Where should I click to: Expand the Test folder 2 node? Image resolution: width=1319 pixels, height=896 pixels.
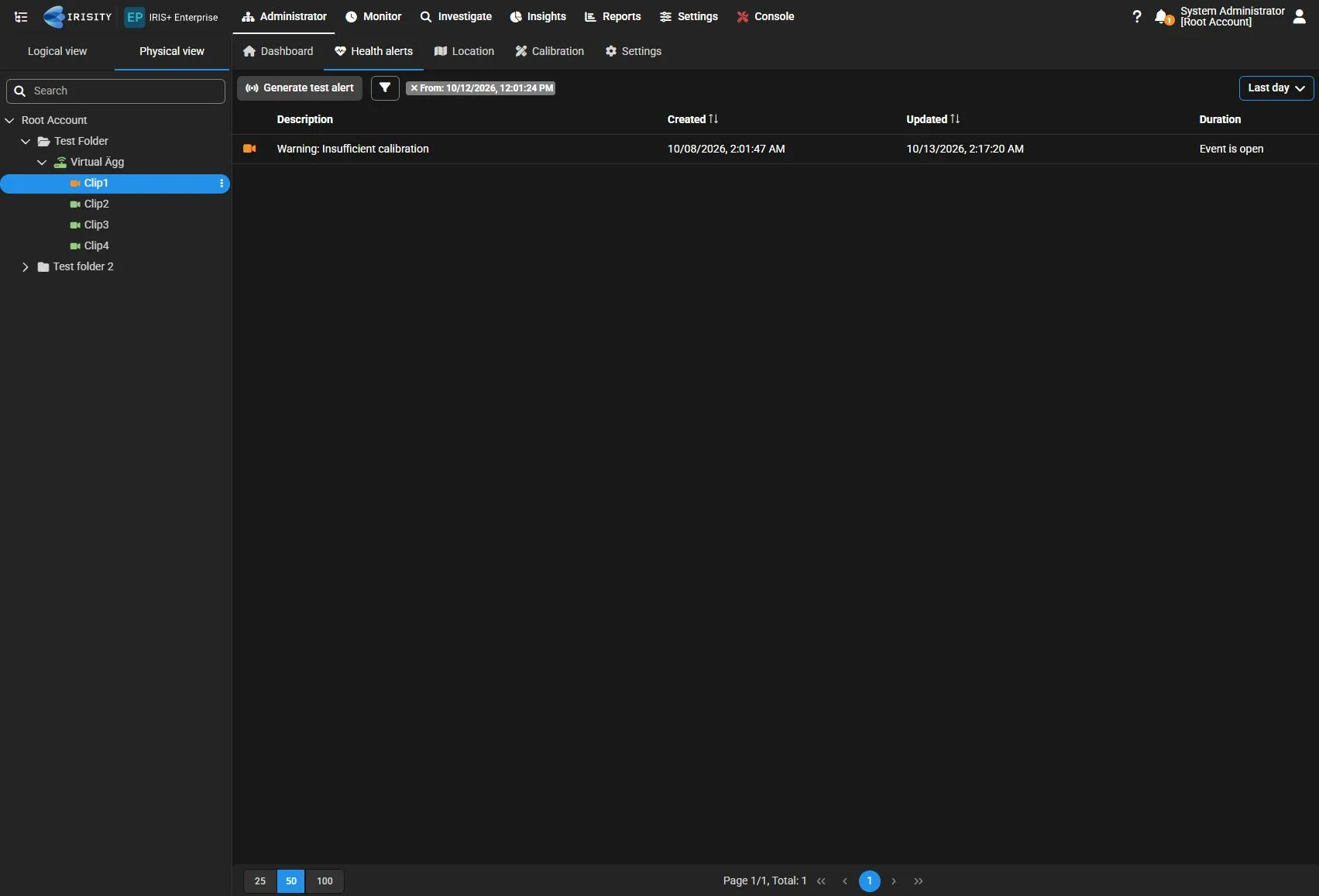pyautogui.click(x=26, y=267)
